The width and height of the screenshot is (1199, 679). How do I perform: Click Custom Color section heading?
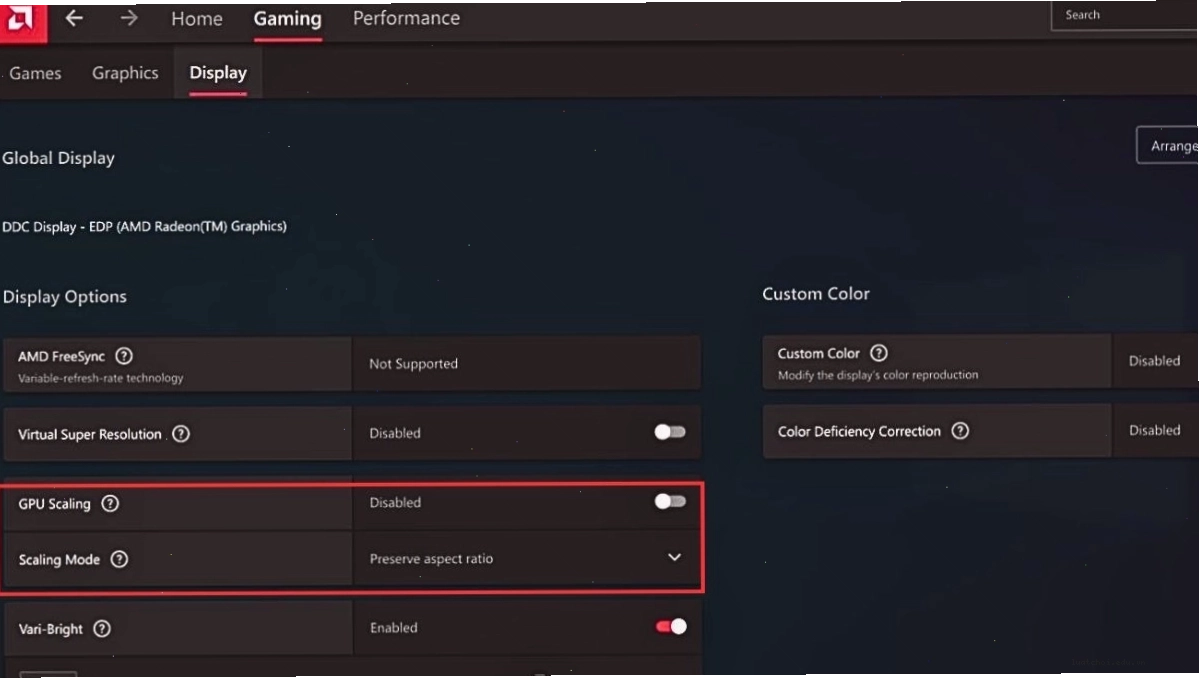(x=816, y=294)
